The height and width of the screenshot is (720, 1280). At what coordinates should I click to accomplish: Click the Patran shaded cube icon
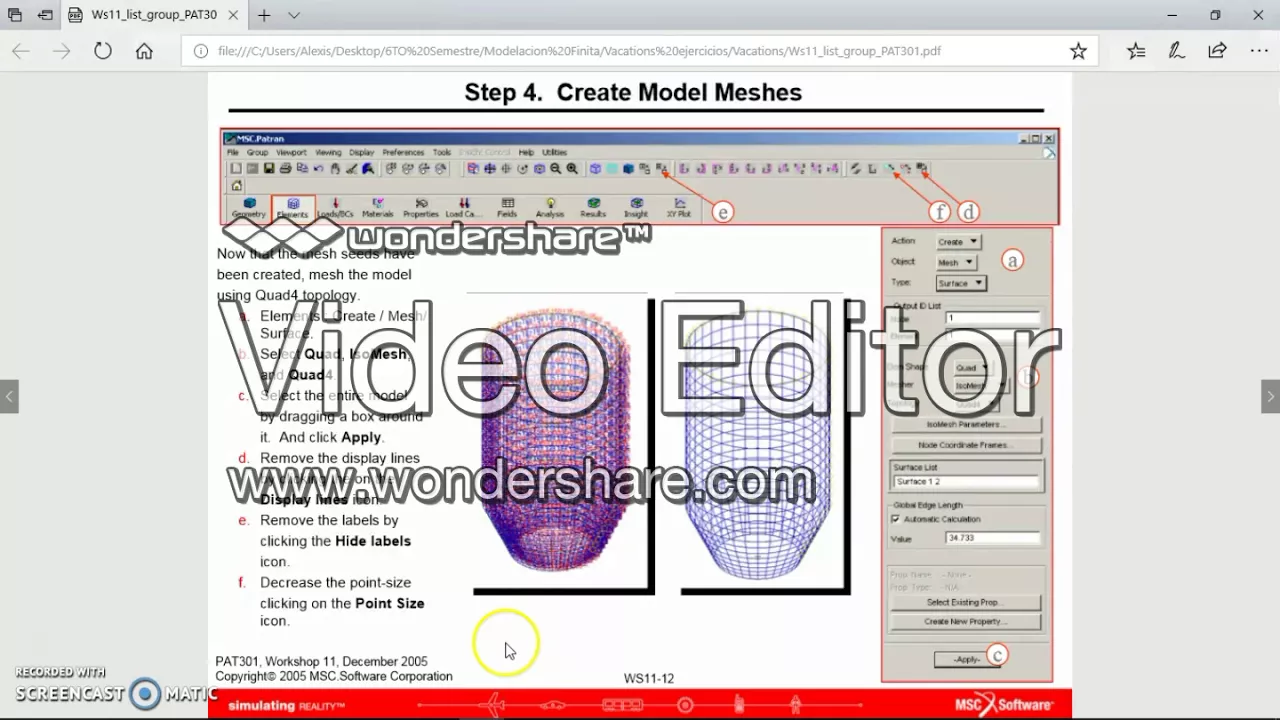(628, 169)
